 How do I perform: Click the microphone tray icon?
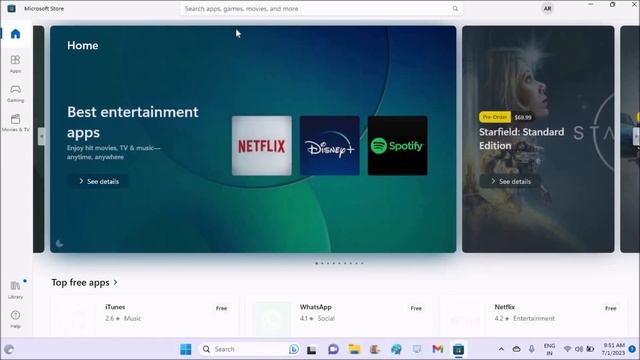[531, 349]
